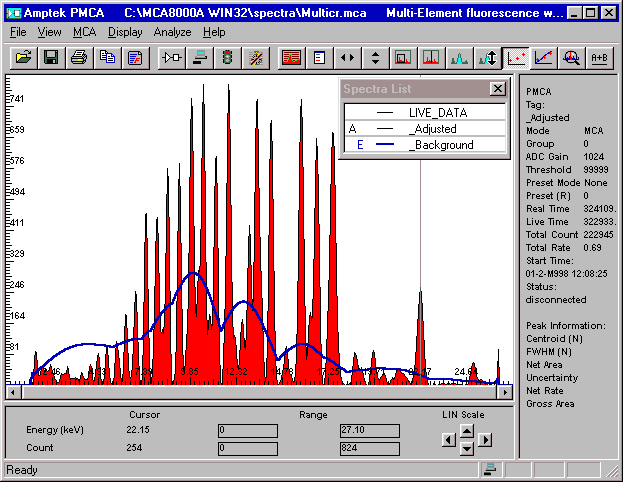Viewport: 623px width, 482px height.
Task: Click the red spectrum display icon
Action: pos(291,58)
